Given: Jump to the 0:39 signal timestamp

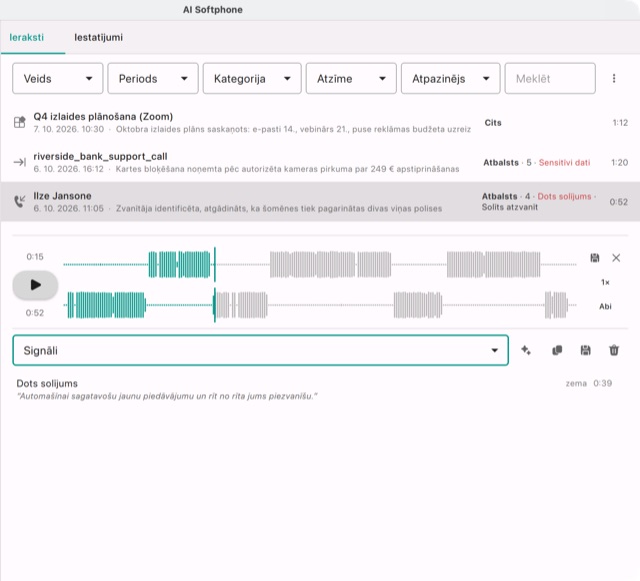Looking at the screenshot, I should [602, 383].
